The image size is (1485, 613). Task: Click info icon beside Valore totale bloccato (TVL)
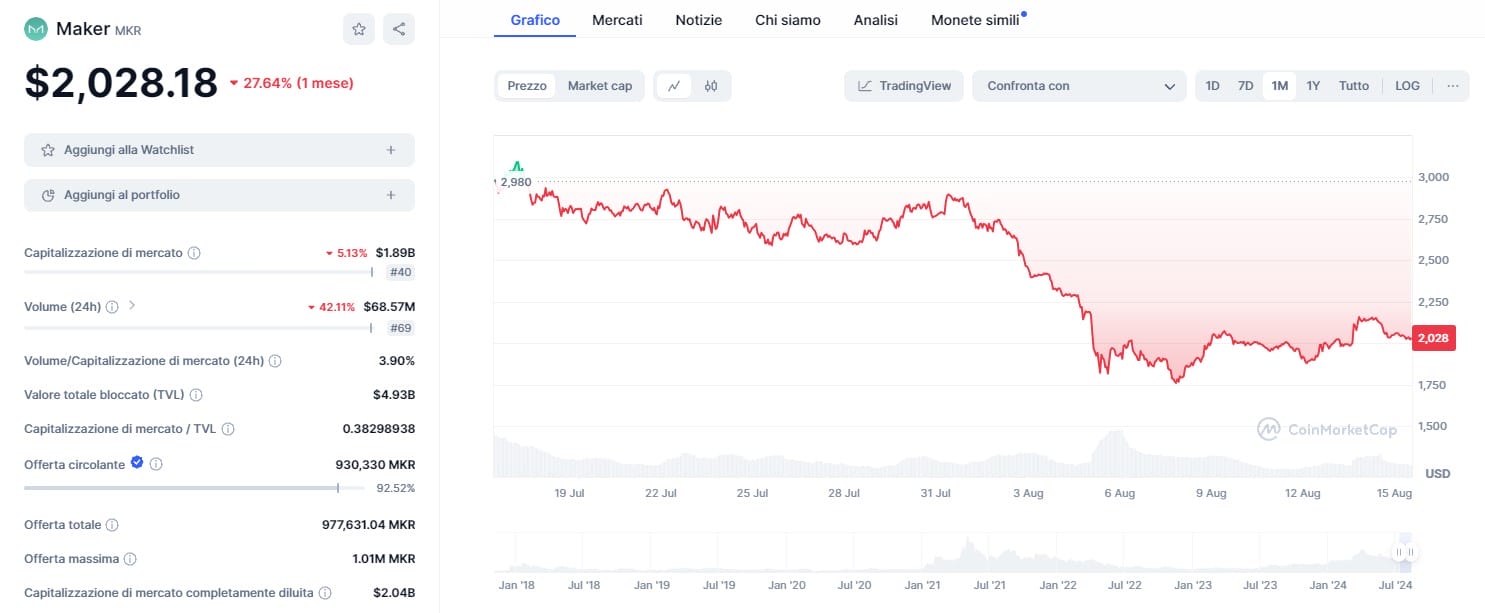tap(196, 395)
